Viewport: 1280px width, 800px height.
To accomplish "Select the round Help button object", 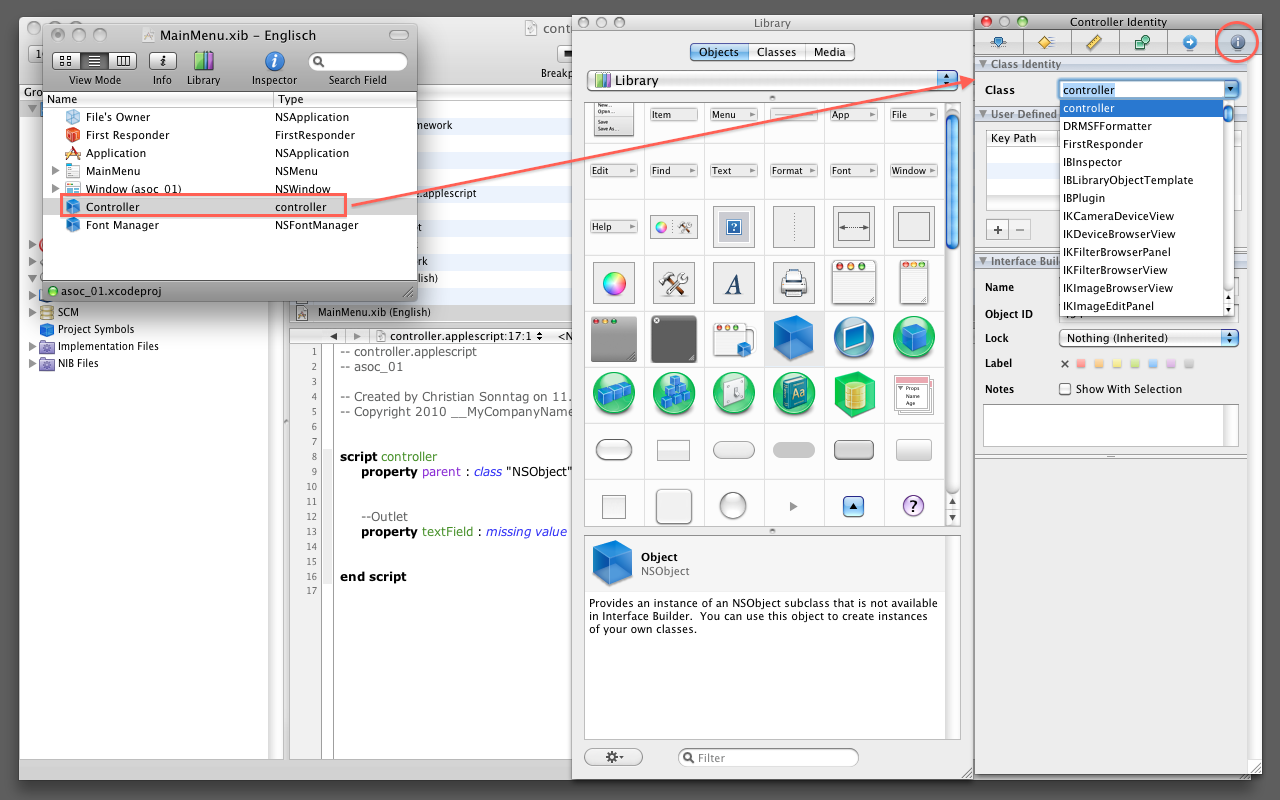I will 913,506.
